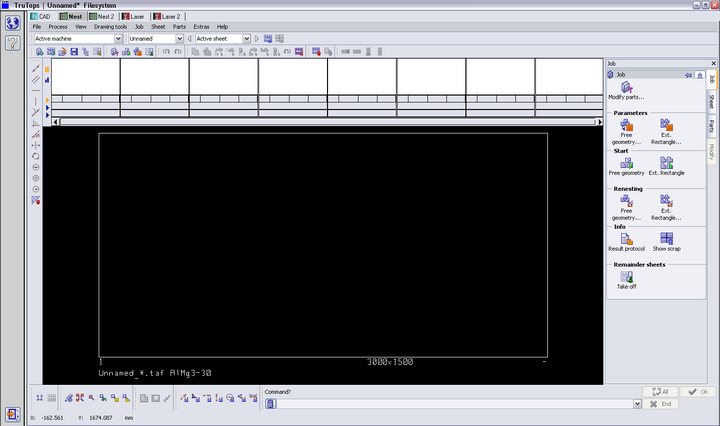Click the sheet overview icon beside Active sheet arrows
The height and width of the screenshot is (426, 720).
(268, 39)
